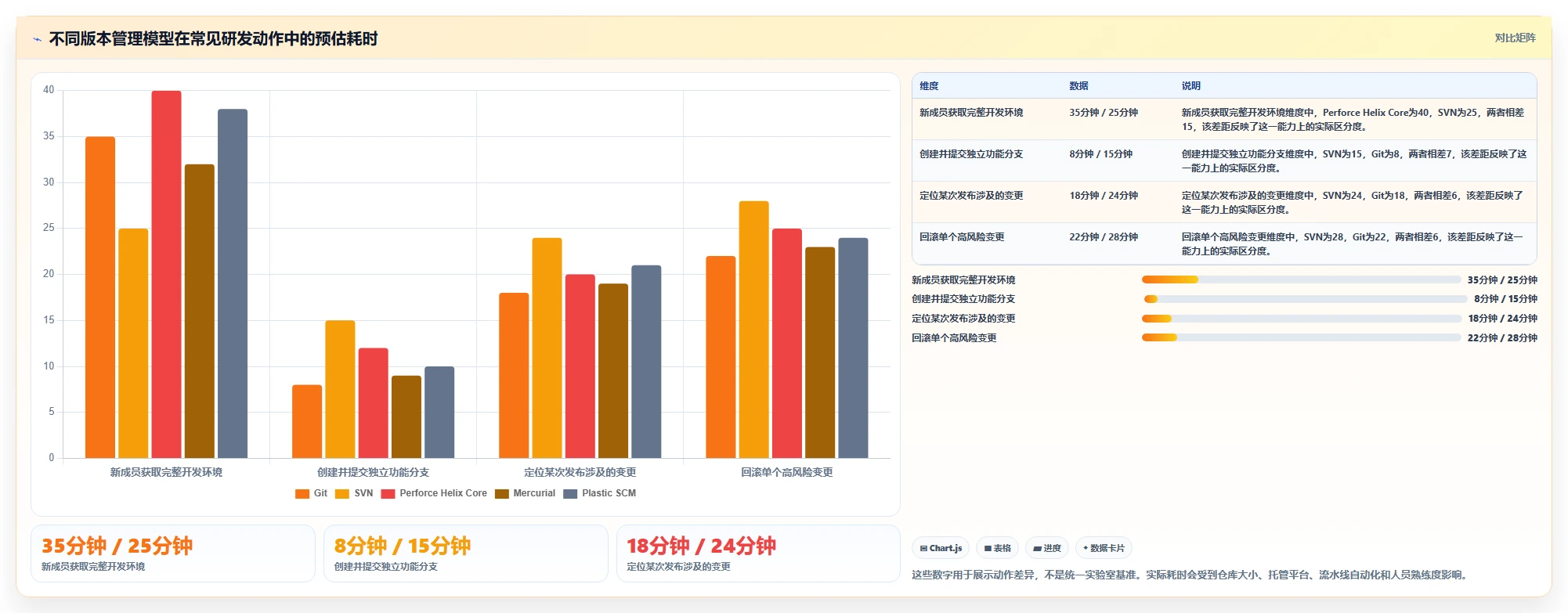Click the footnote beginning 这些数字用于展示动作差异
This screenshot has height=613, width=1568.
point(1190,575)
